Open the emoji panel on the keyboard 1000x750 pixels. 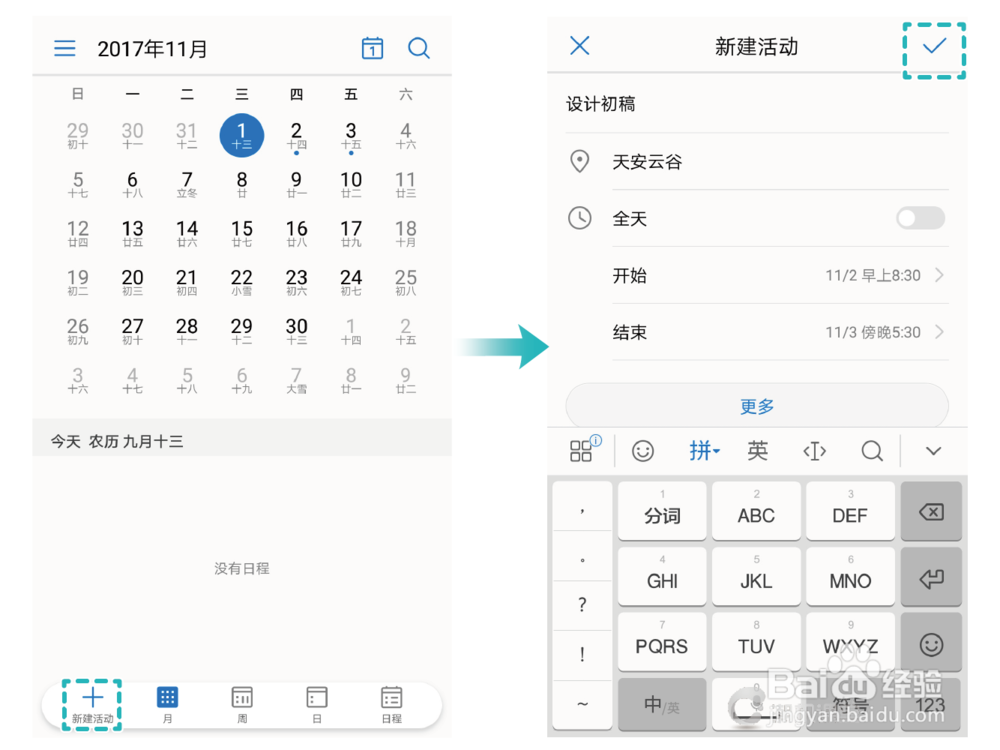coord(642,451)
